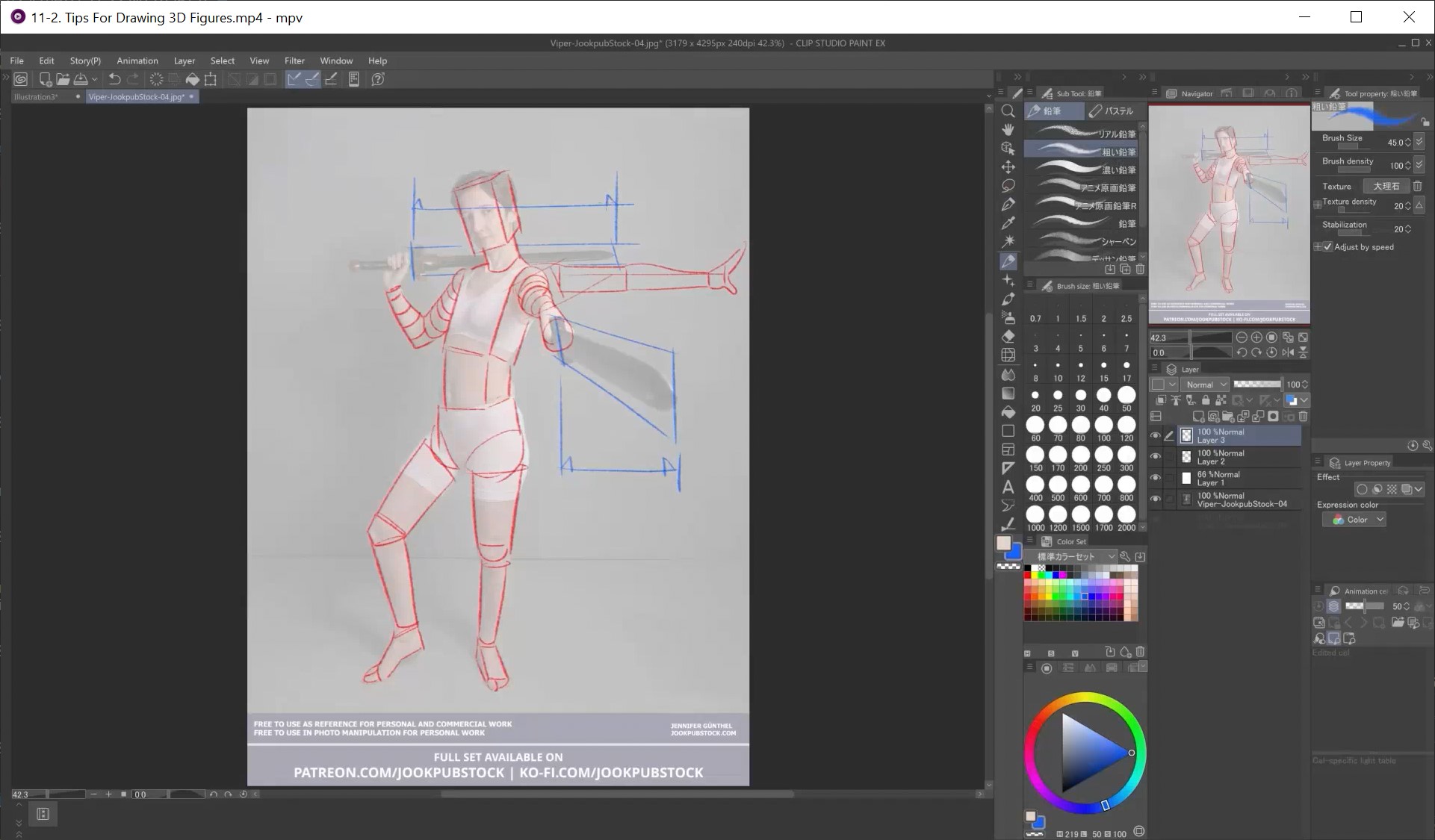
Task: Click New raster layer icon
Action: pos(1198,416)
